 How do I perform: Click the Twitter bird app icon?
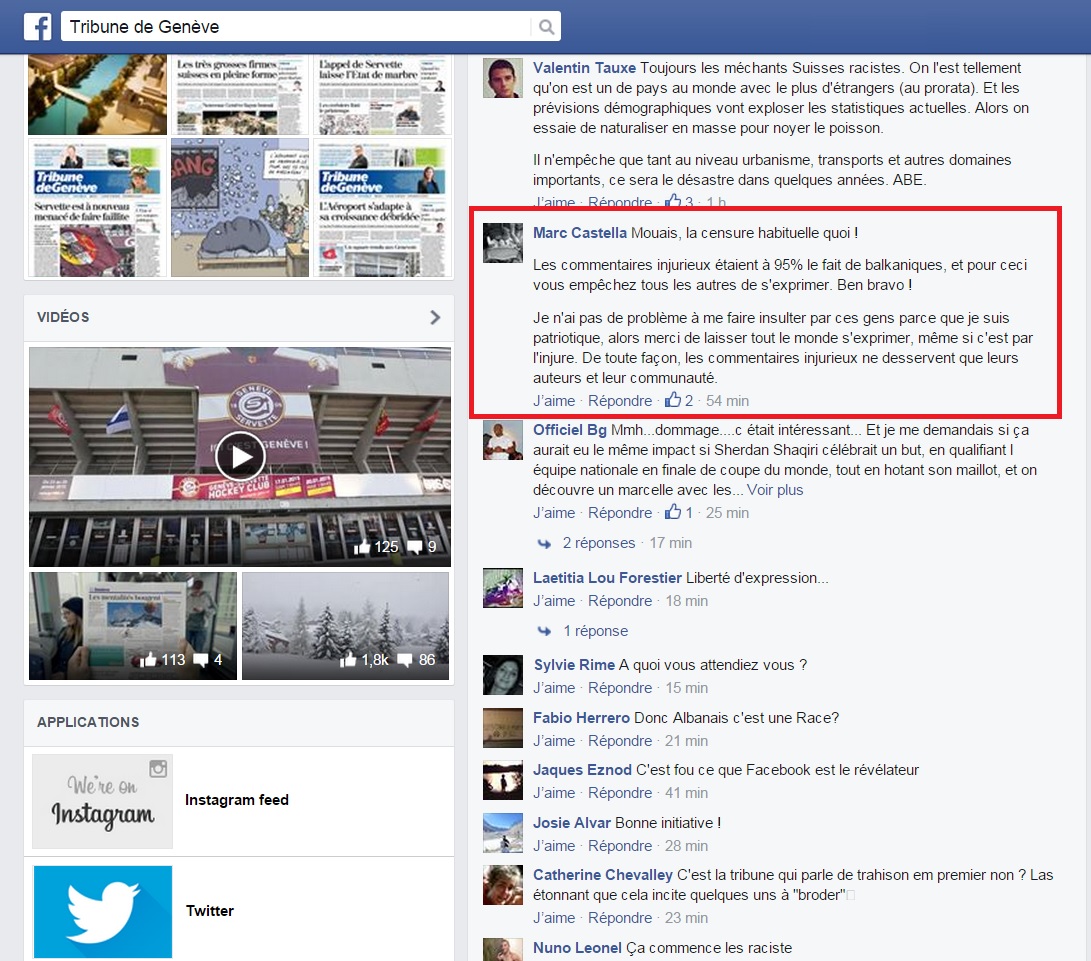[x=102, y=911]
